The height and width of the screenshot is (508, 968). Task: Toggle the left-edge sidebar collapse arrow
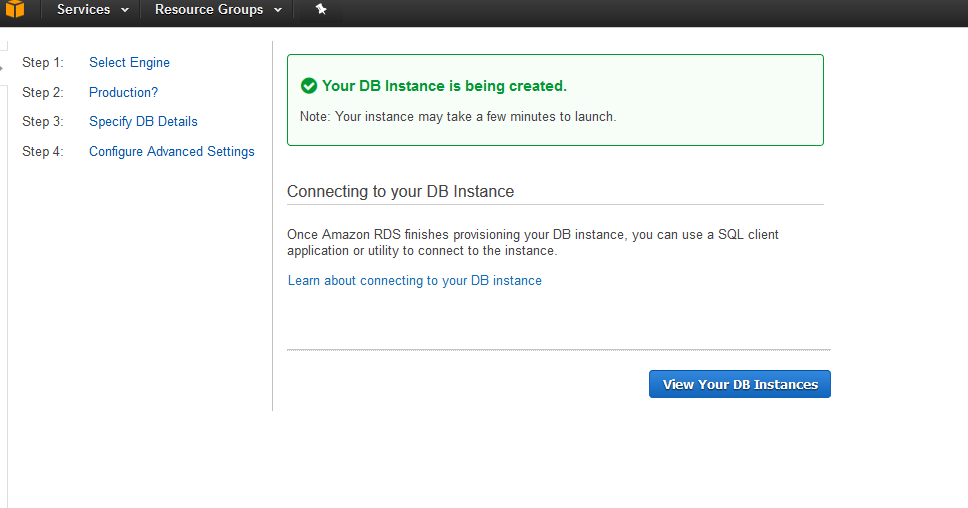[x=2, y=68]
